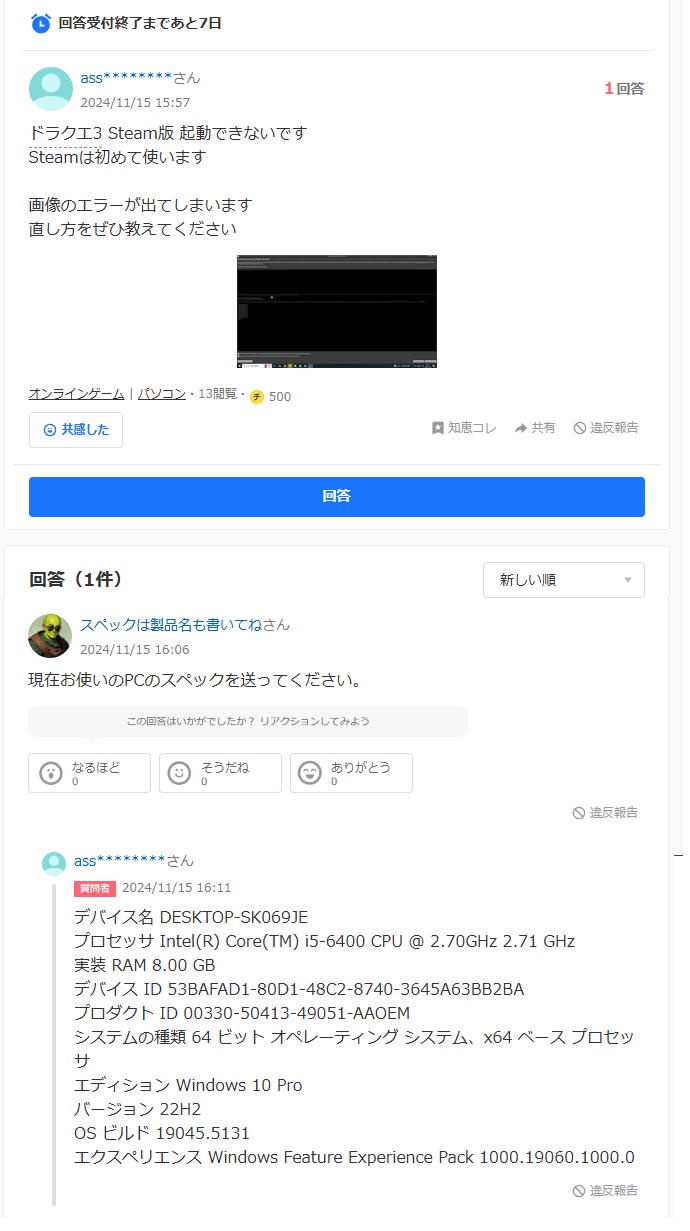Click the 知恵コレ bookmark icon
690x1231 pixels.
437,428
